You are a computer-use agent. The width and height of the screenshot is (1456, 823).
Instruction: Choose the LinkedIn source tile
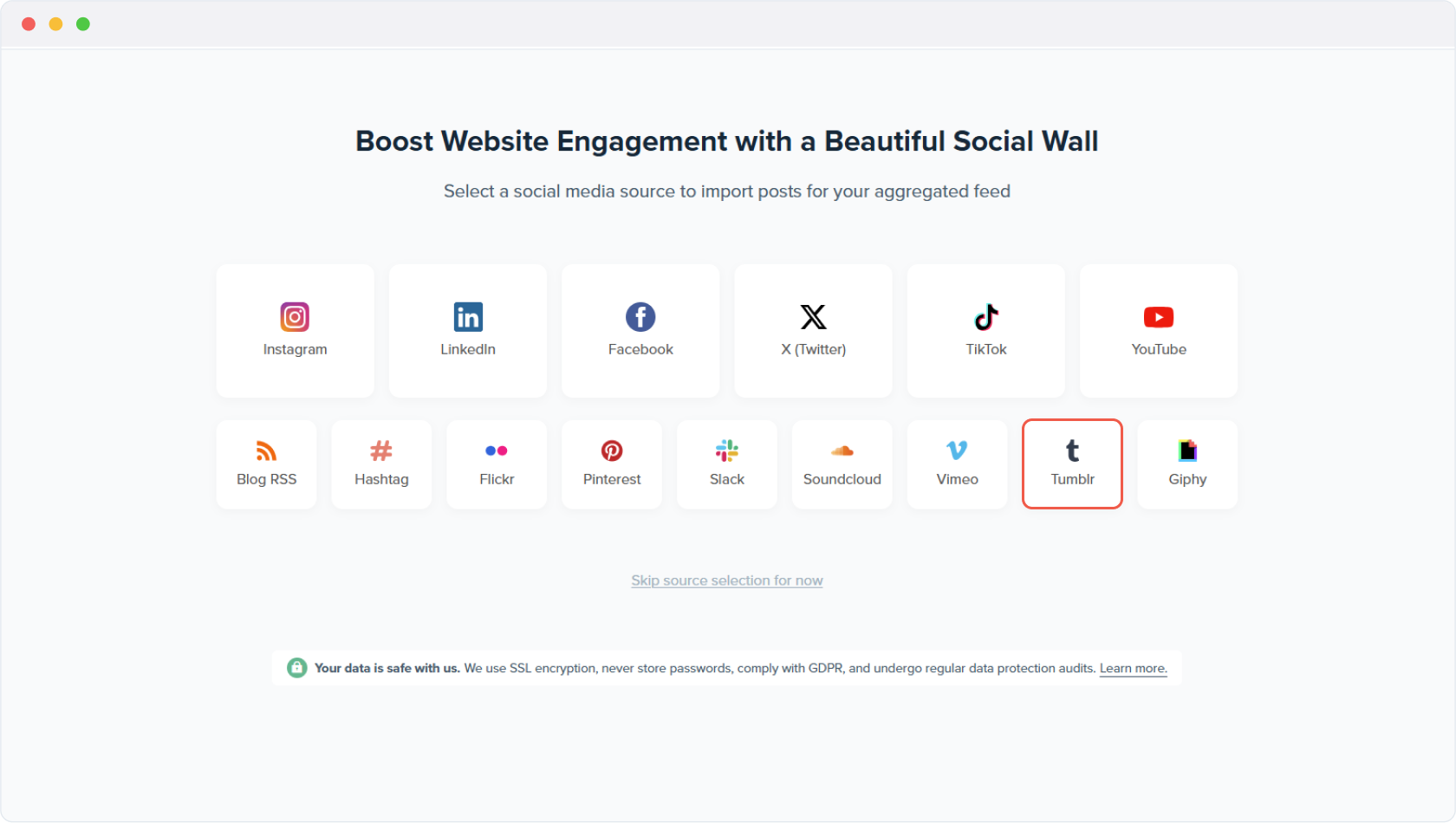[x=468, y=331]
